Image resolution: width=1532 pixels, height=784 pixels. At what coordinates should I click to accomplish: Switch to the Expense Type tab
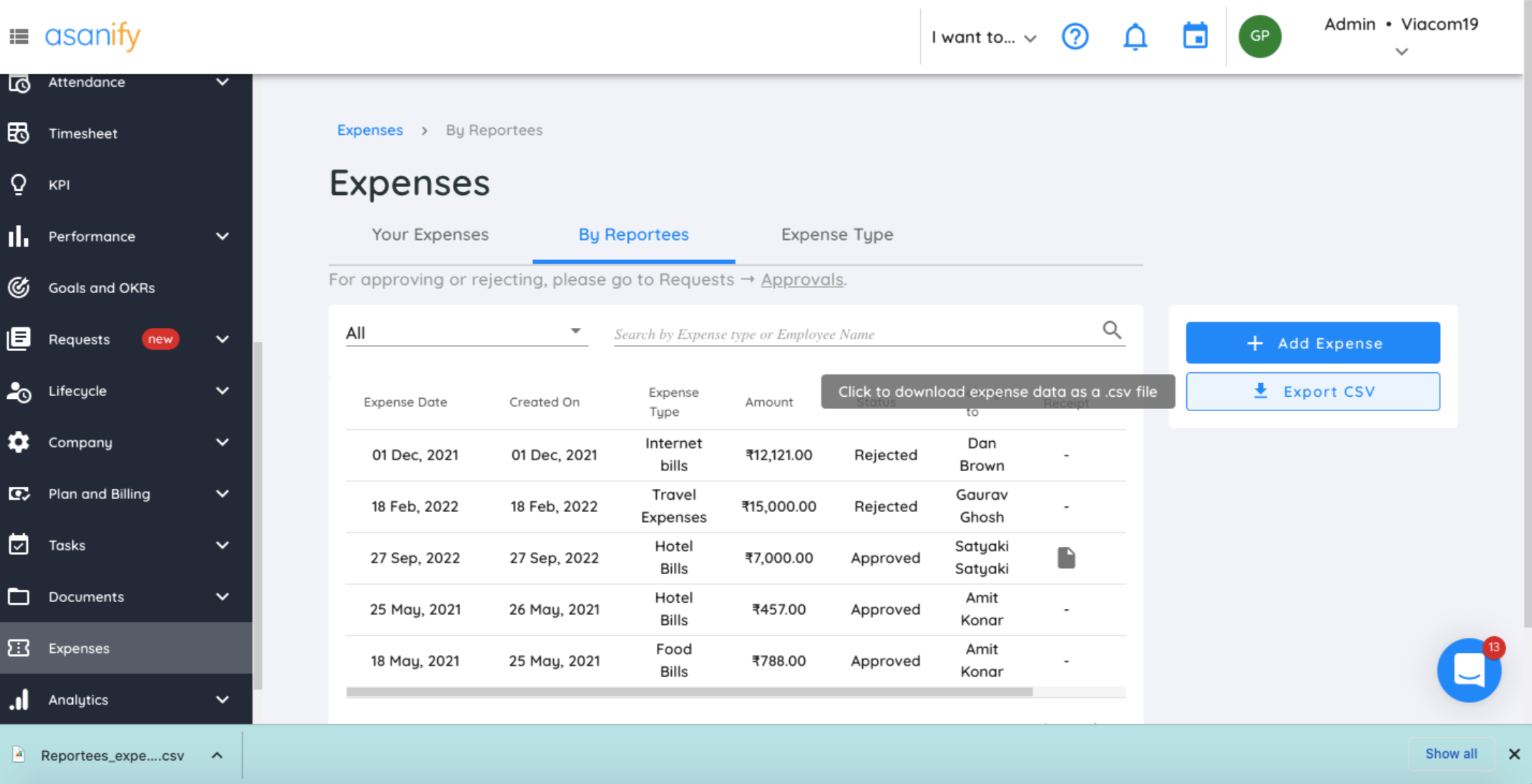point(837,235)
